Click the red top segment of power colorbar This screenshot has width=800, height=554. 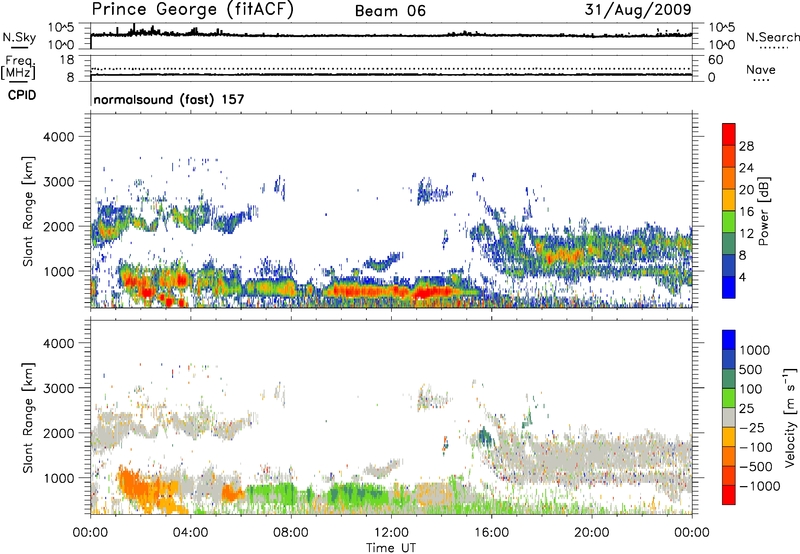(729, 134)
